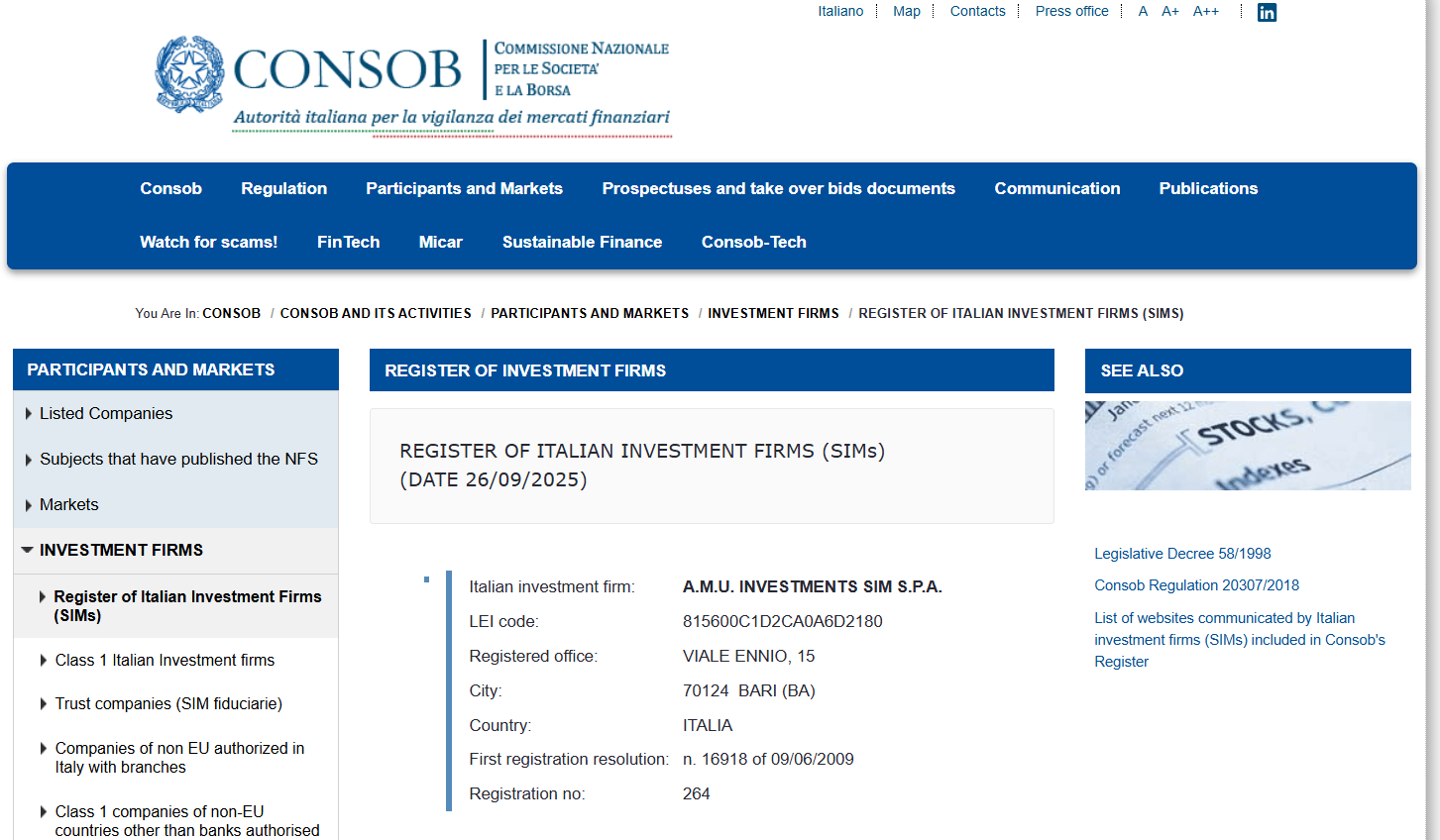This screenshot has width=1440, height=840.
Task: Go to PARTICIPANTS AND MARKETS breadcrumb
Action: 590,313
